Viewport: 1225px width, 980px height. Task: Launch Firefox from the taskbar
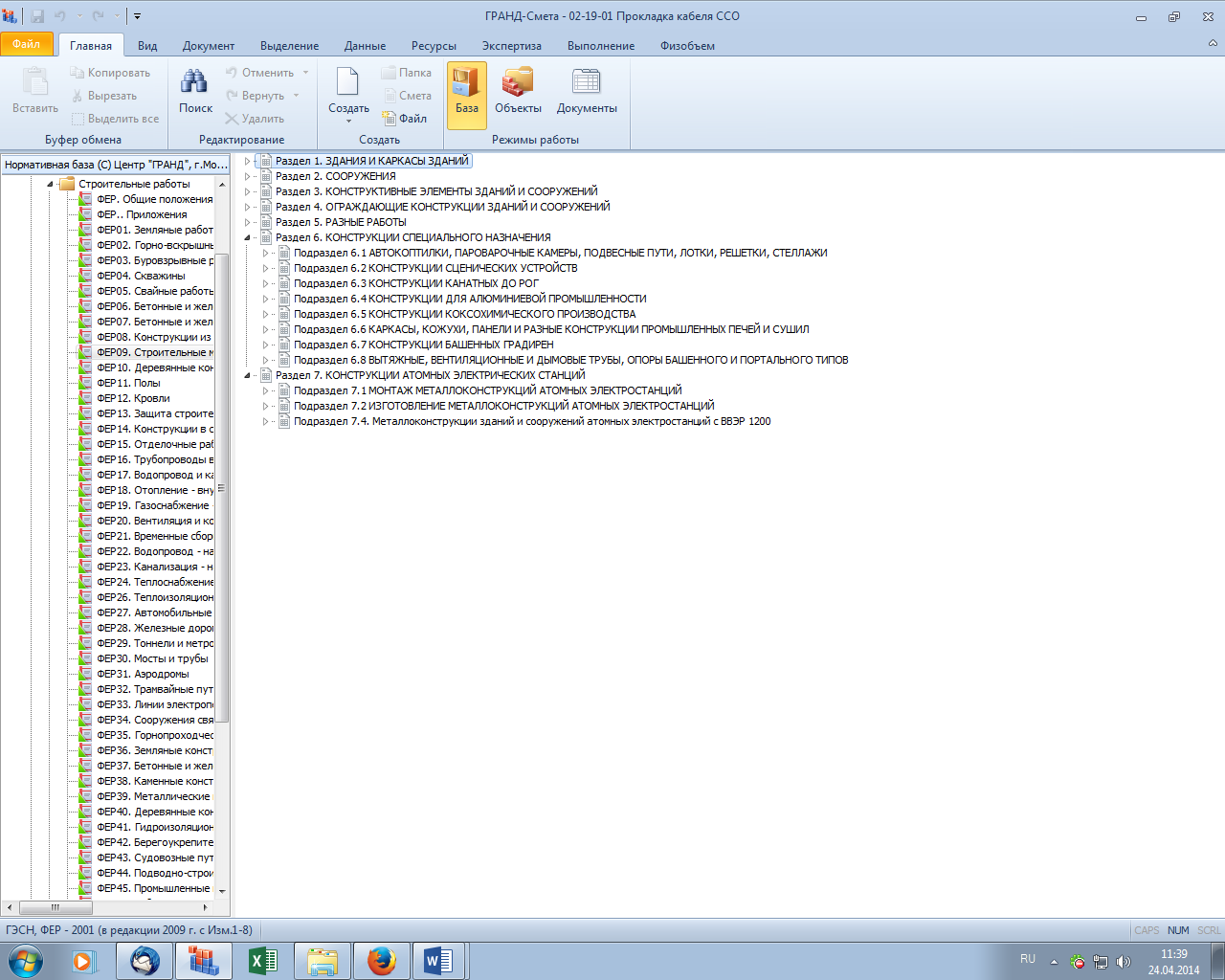381,960
